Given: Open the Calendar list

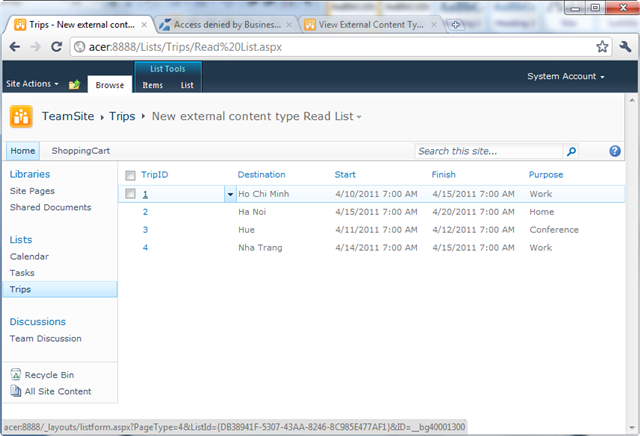Looking at the screenshot, I should [29, 257].
